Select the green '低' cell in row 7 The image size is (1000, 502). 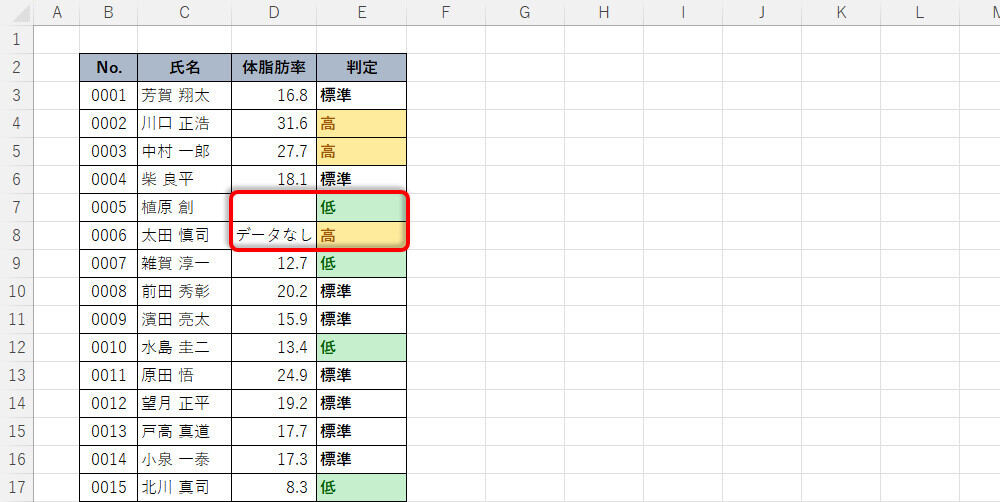[x=362, y=207]
